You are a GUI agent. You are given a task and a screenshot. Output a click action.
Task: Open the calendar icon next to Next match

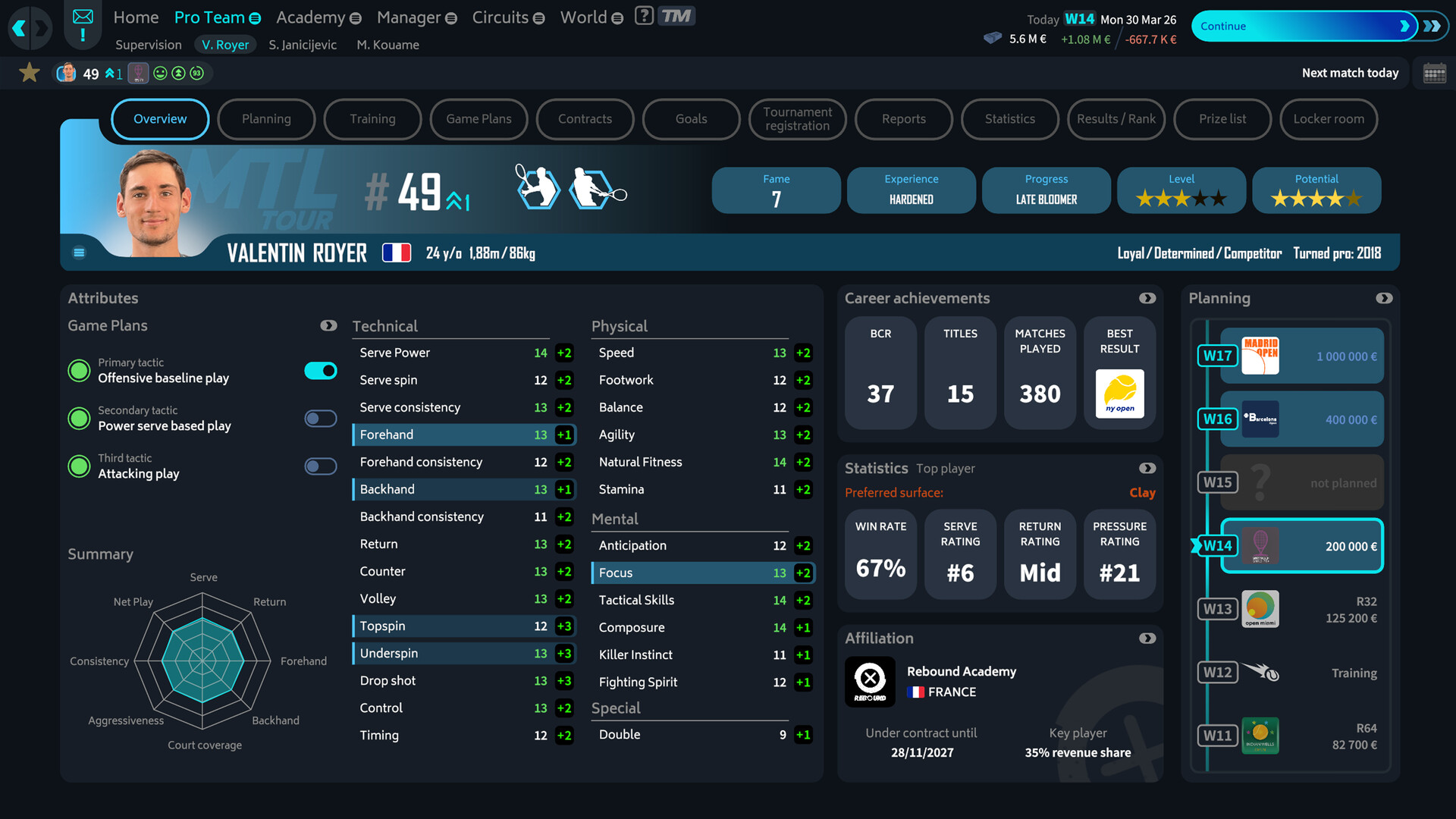tap(1434, 74)
